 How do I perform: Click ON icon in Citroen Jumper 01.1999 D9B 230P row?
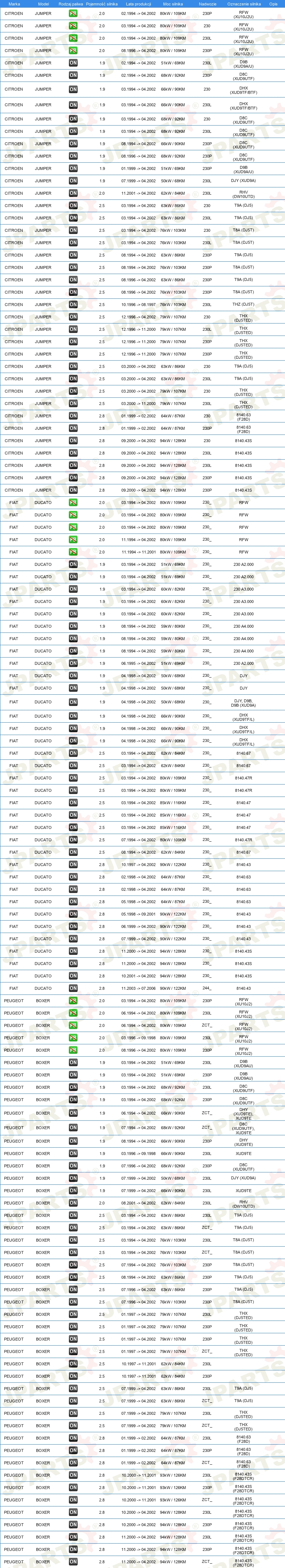(73, 168)
